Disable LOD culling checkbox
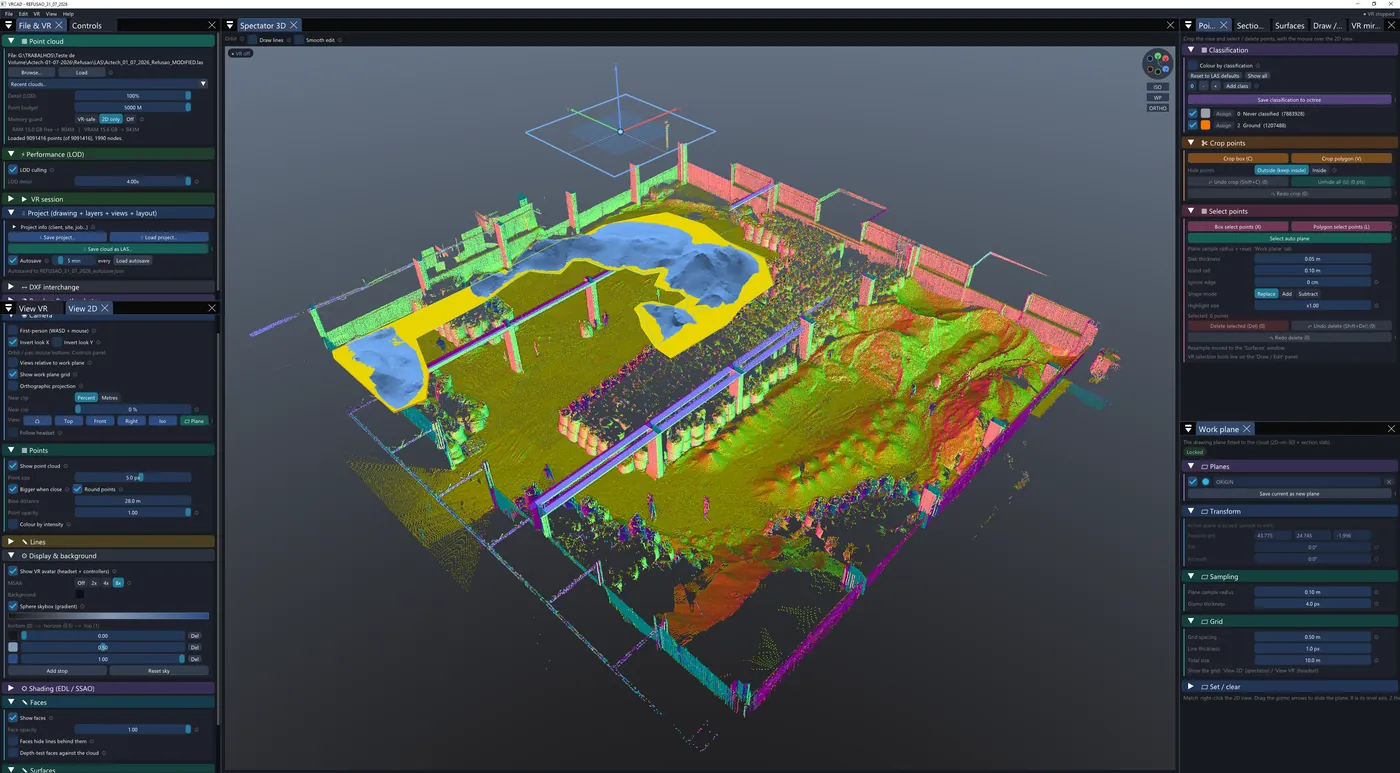This screenshot has width=1400, height=773. [13, 170]
